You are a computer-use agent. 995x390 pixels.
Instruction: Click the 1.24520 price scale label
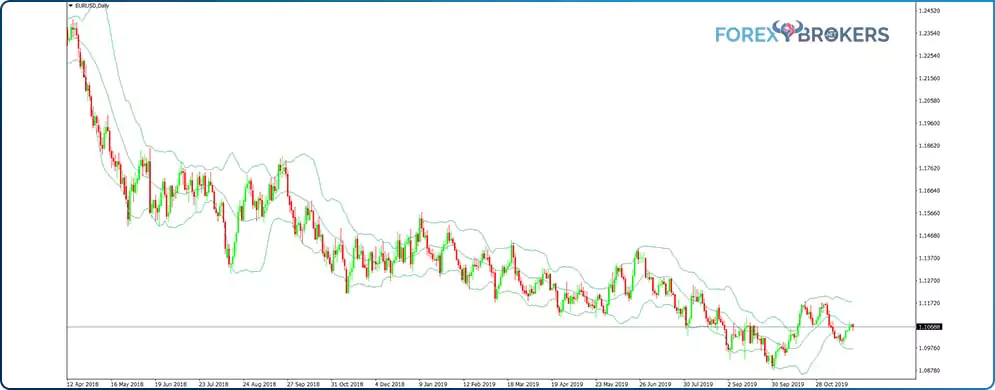click(928, 11)
